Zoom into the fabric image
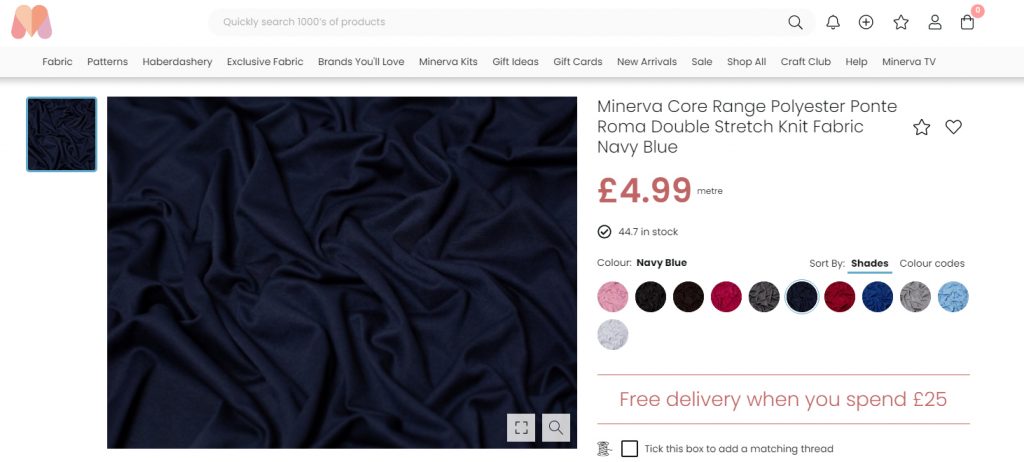Viewport: 1024px width, 462px height. 556,428
